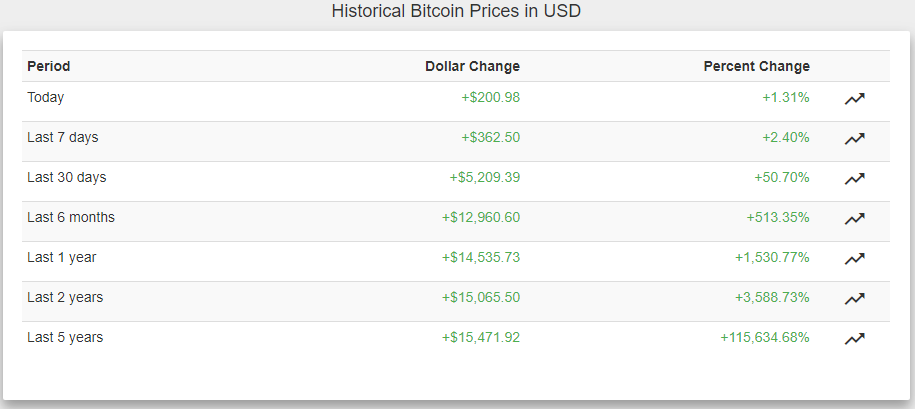Click the trend chart icon for Today
This screenshot has height=409, width=915.
(x=854, y=98)
